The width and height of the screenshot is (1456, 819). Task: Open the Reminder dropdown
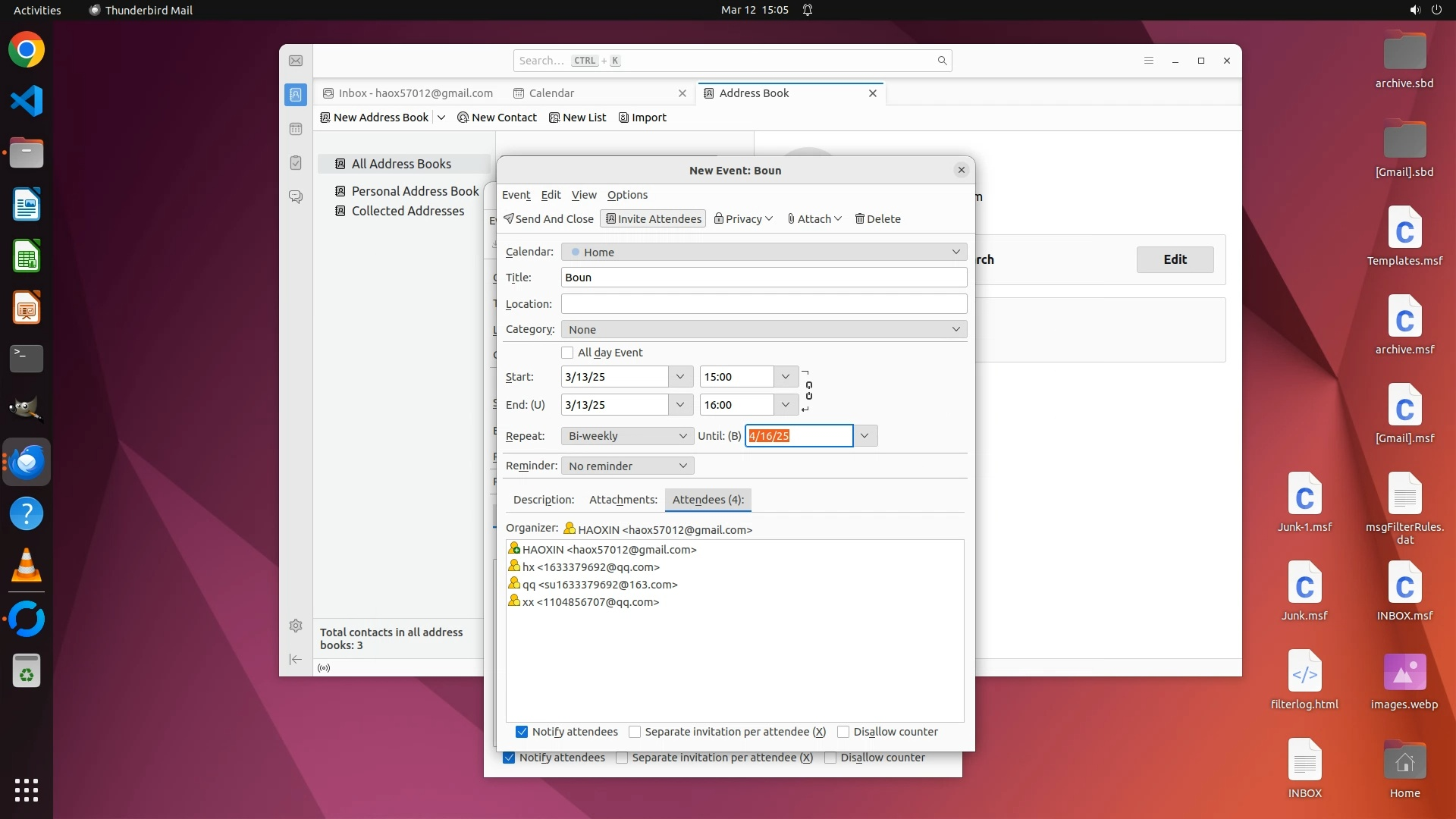[627, 466]
